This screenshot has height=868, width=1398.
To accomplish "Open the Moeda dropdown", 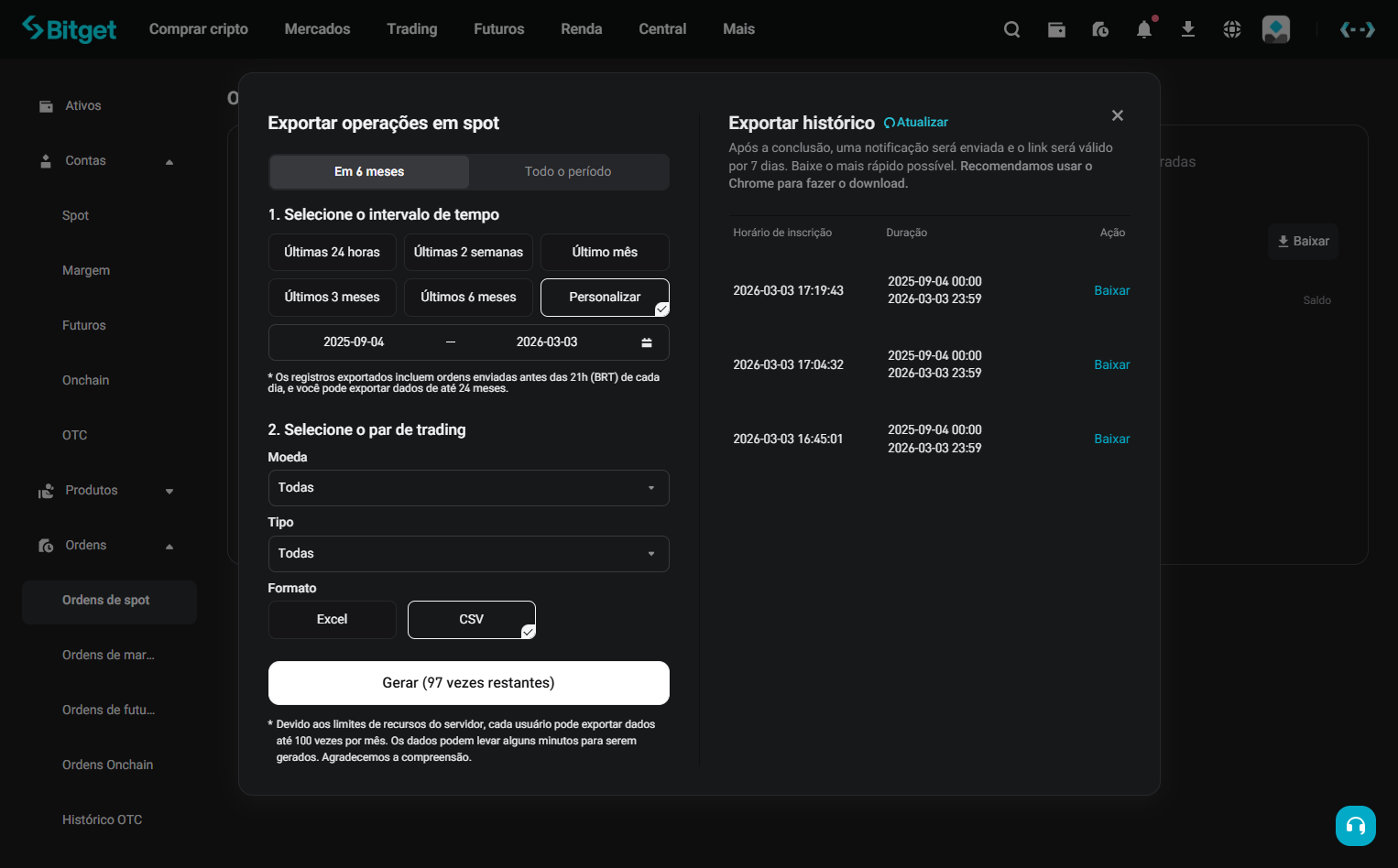I will tap(468, 488).
